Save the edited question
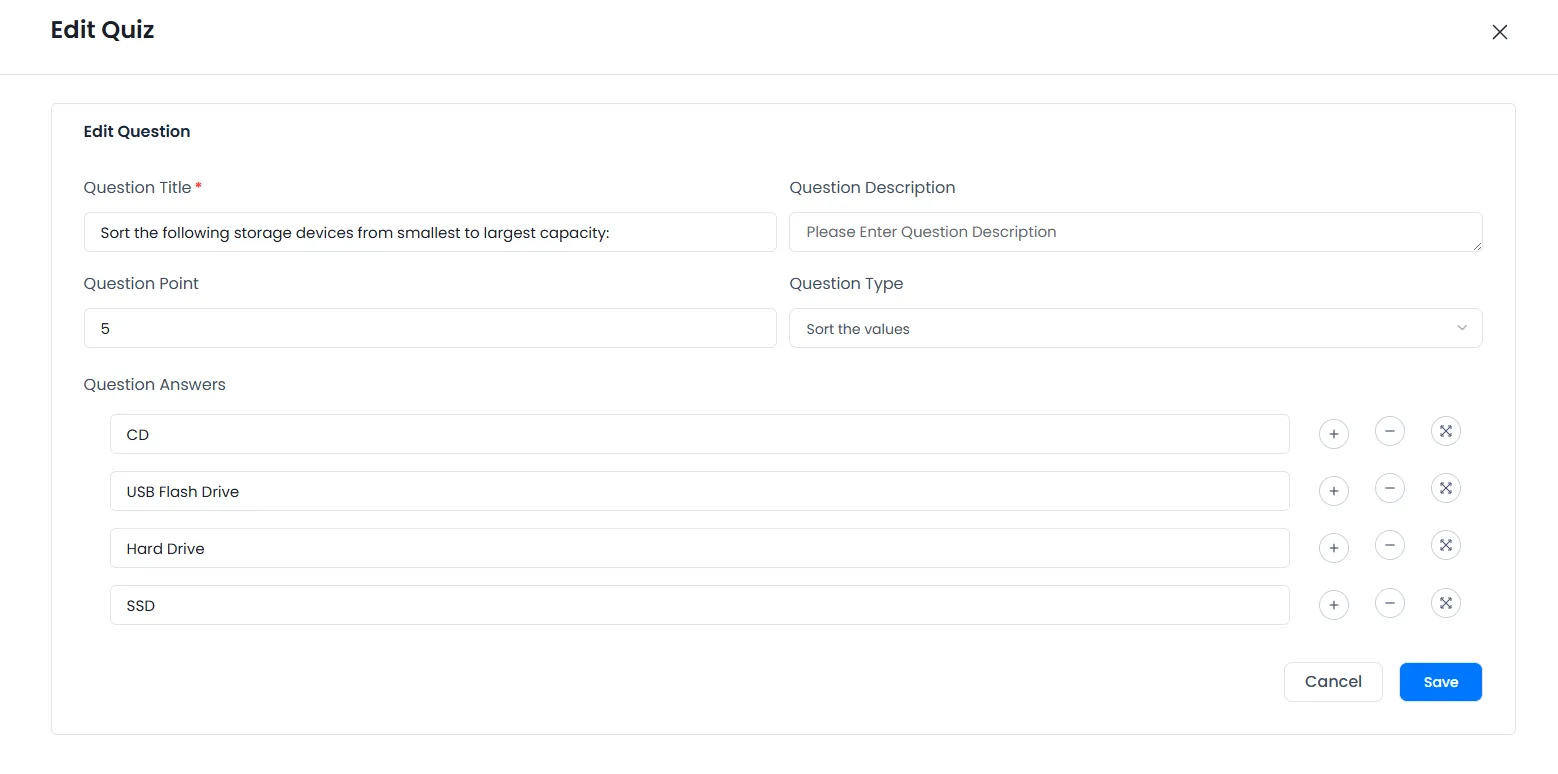The width and height of the screenshot is (1558, 774). click(x=1440, y=681)
